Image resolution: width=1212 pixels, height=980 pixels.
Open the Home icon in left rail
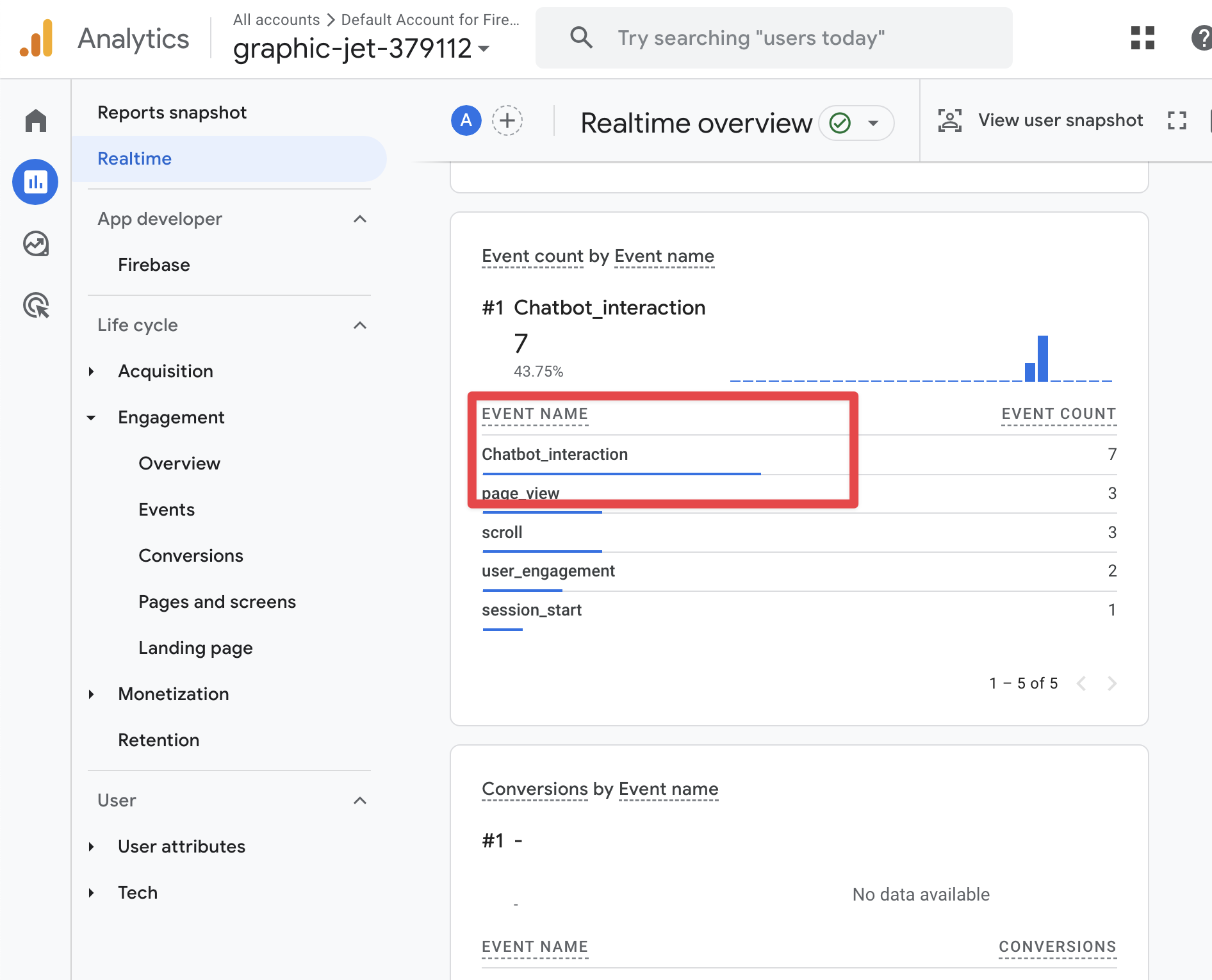[36, 120]
